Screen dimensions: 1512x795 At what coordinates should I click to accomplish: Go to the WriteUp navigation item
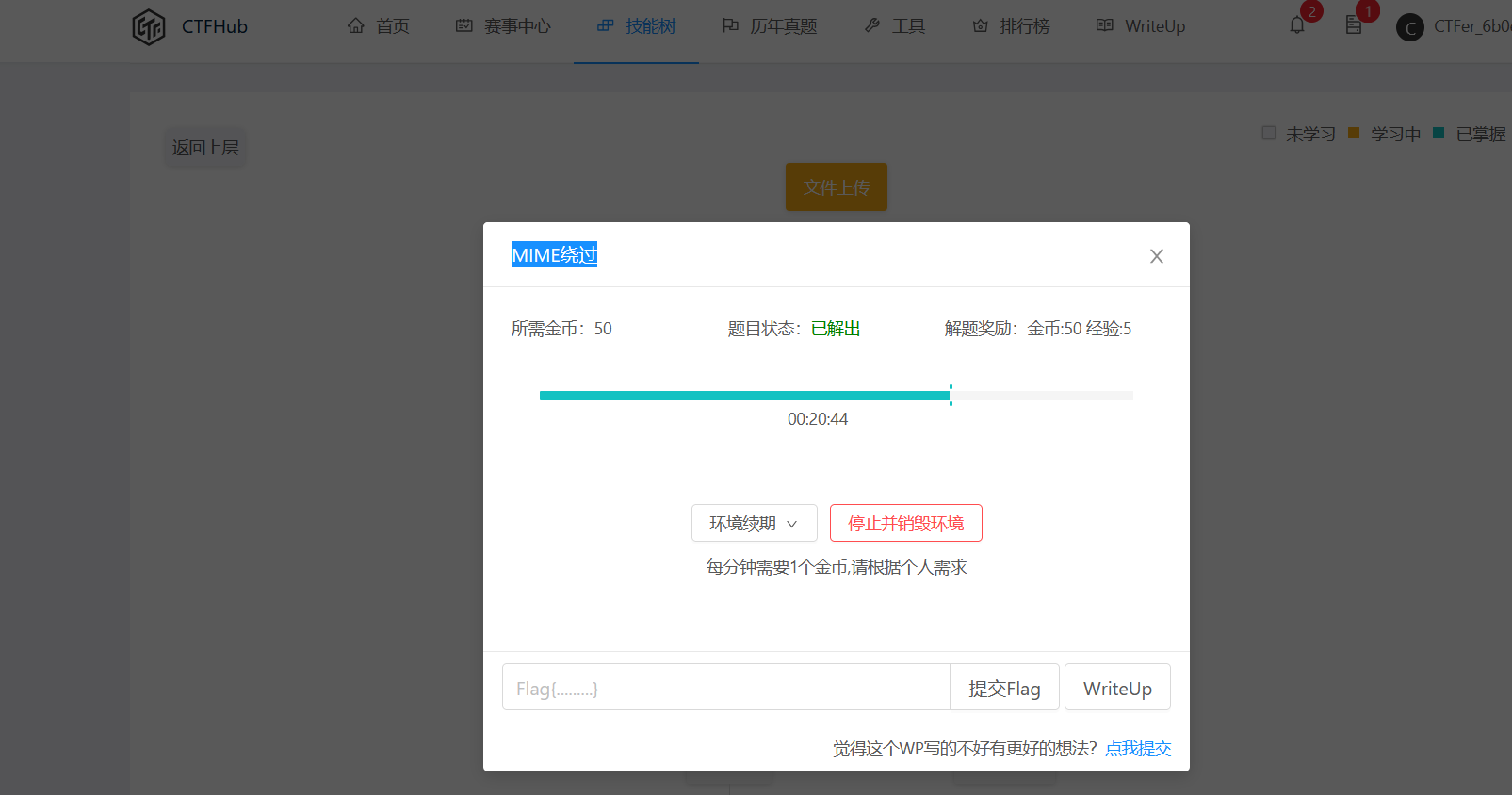click(x=1141, y=26)
